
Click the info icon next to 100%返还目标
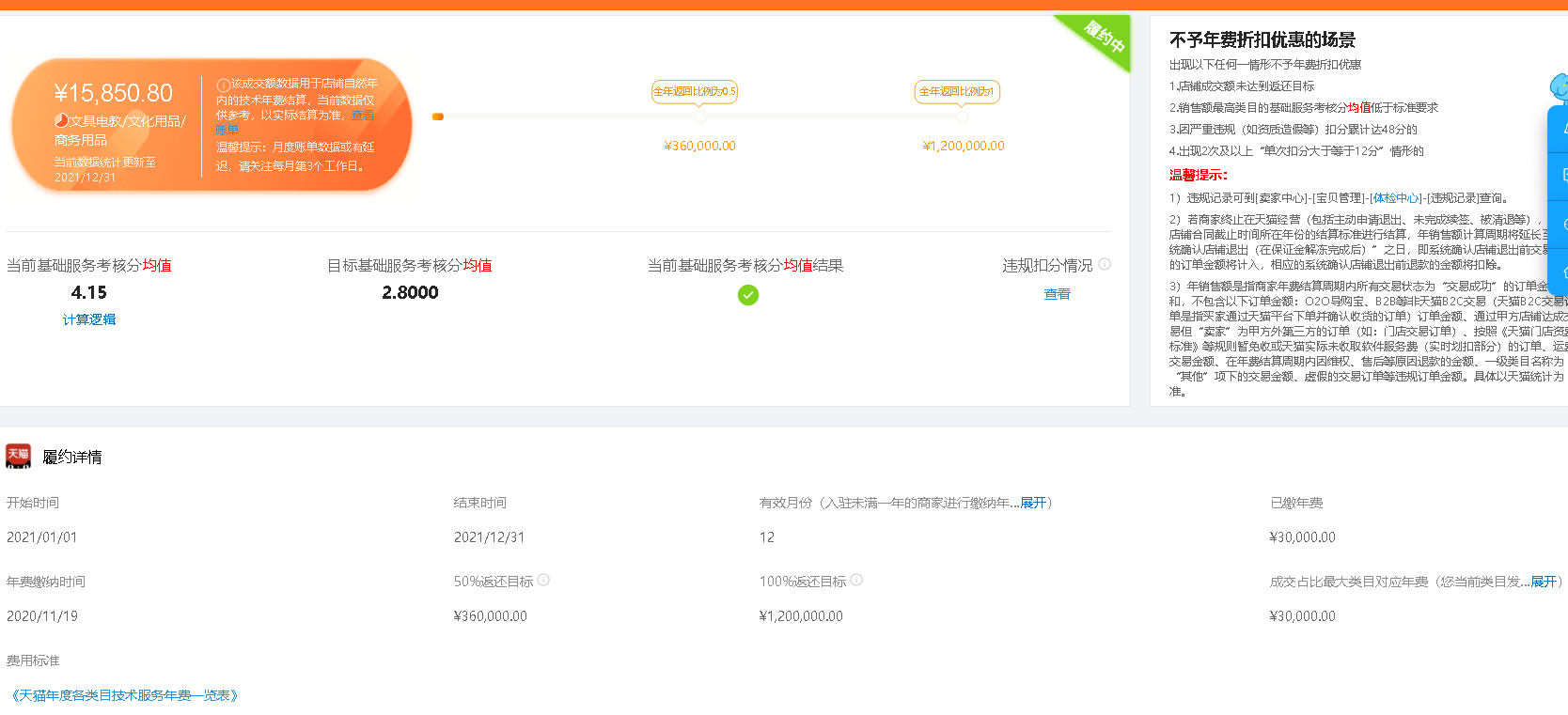[x=856, y=580]
